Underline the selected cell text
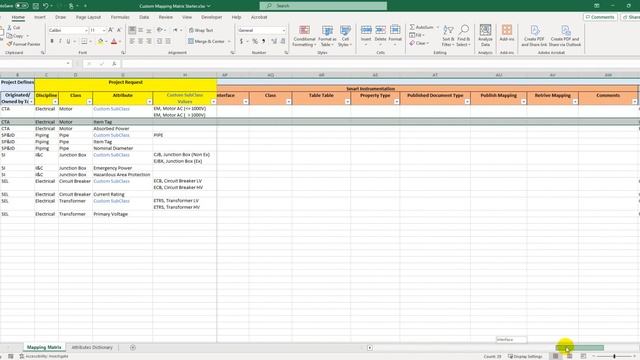Screen dimensions: 640x360 coord(68,41)
